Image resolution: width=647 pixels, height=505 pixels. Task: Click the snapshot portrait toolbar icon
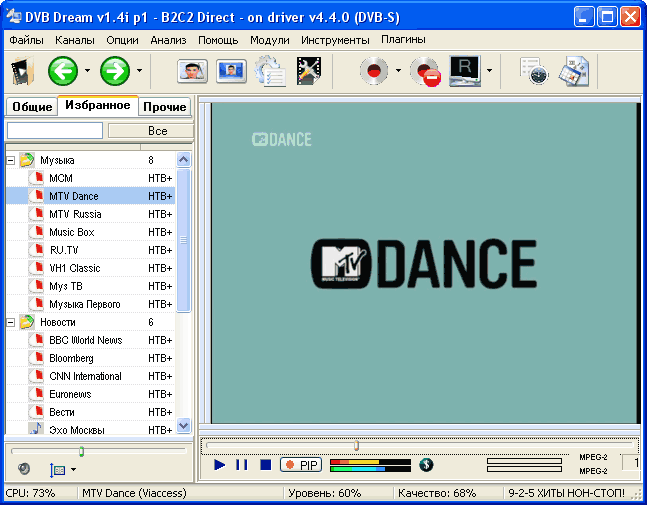click(x=192, y=71)
